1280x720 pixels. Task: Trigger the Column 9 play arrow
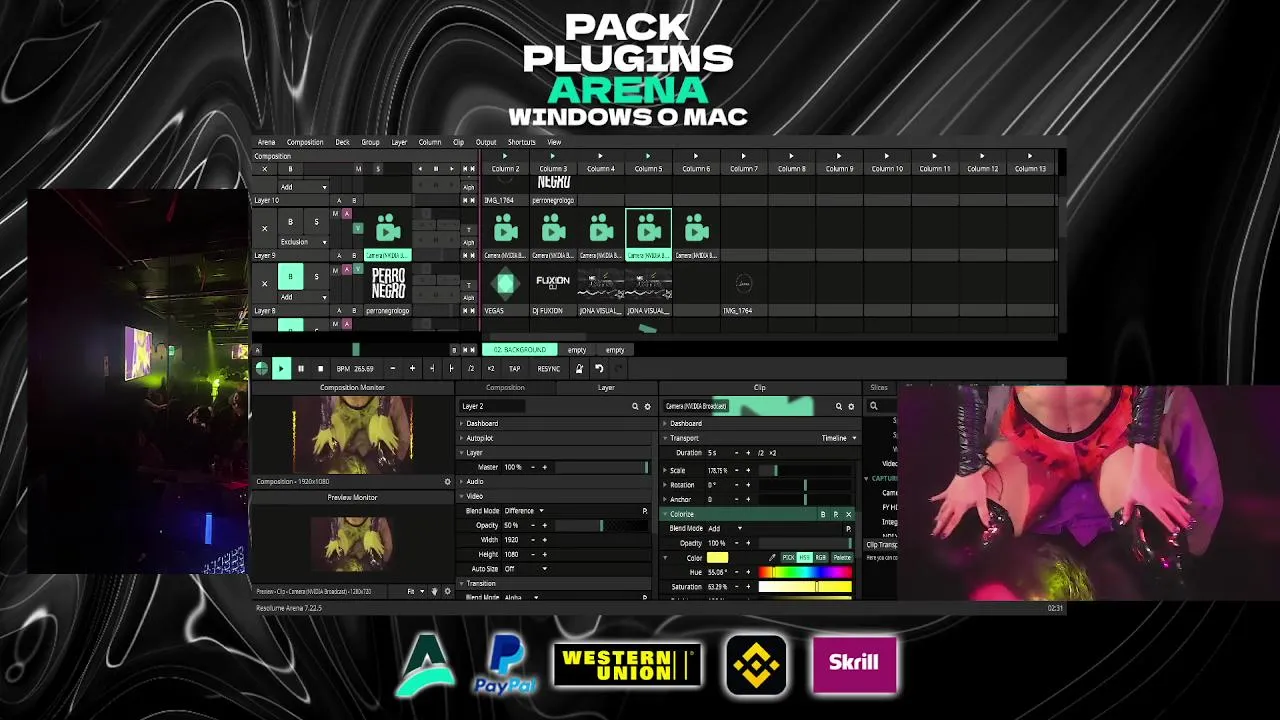click(838, 156)
